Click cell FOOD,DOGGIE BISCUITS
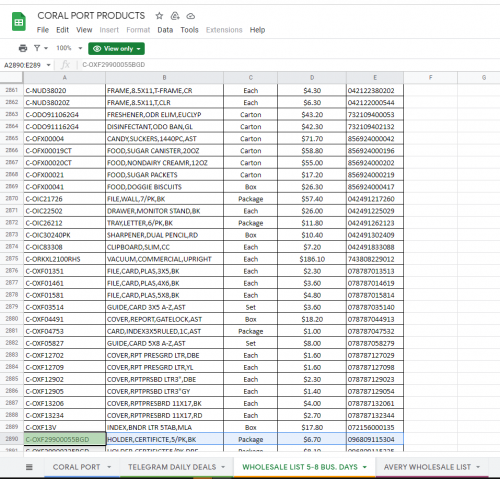The width and height of the screenshot is (500, 479). [x=164, y=187]
